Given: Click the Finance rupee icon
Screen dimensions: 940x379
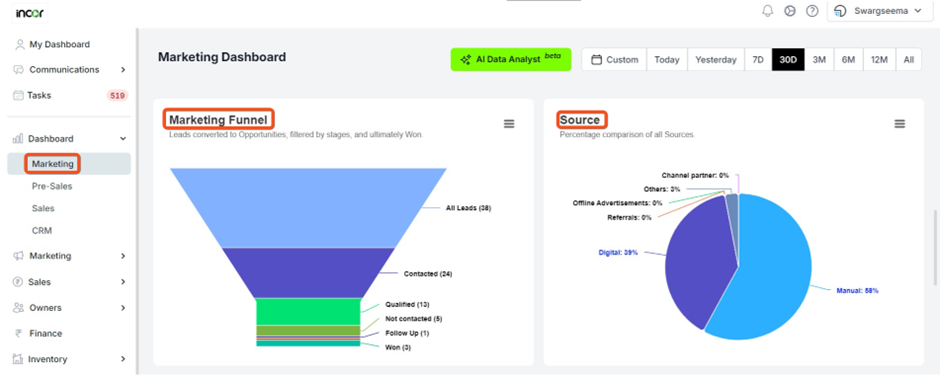Looking at the screenshot, I should pyautogui.click(x=19, y=333).
